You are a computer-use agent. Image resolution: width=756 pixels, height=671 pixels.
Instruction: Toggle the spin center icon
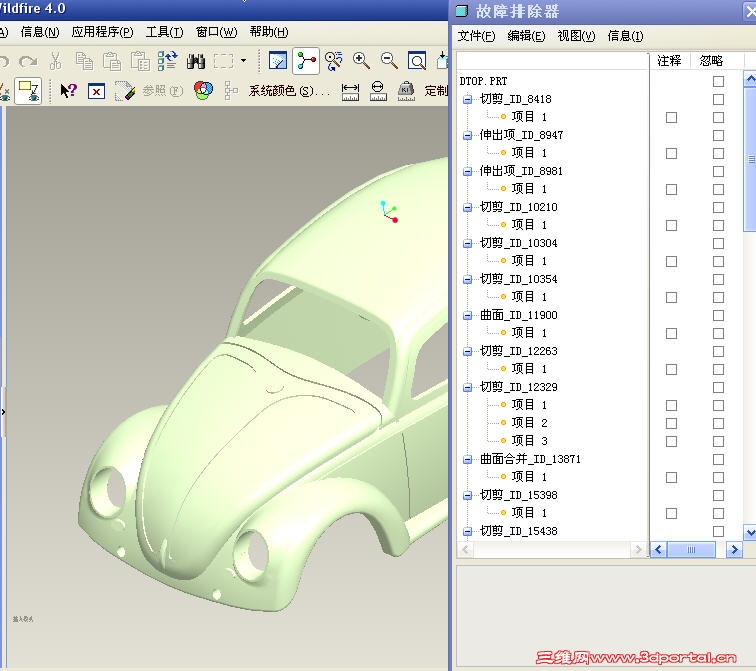tap(306, 61)
